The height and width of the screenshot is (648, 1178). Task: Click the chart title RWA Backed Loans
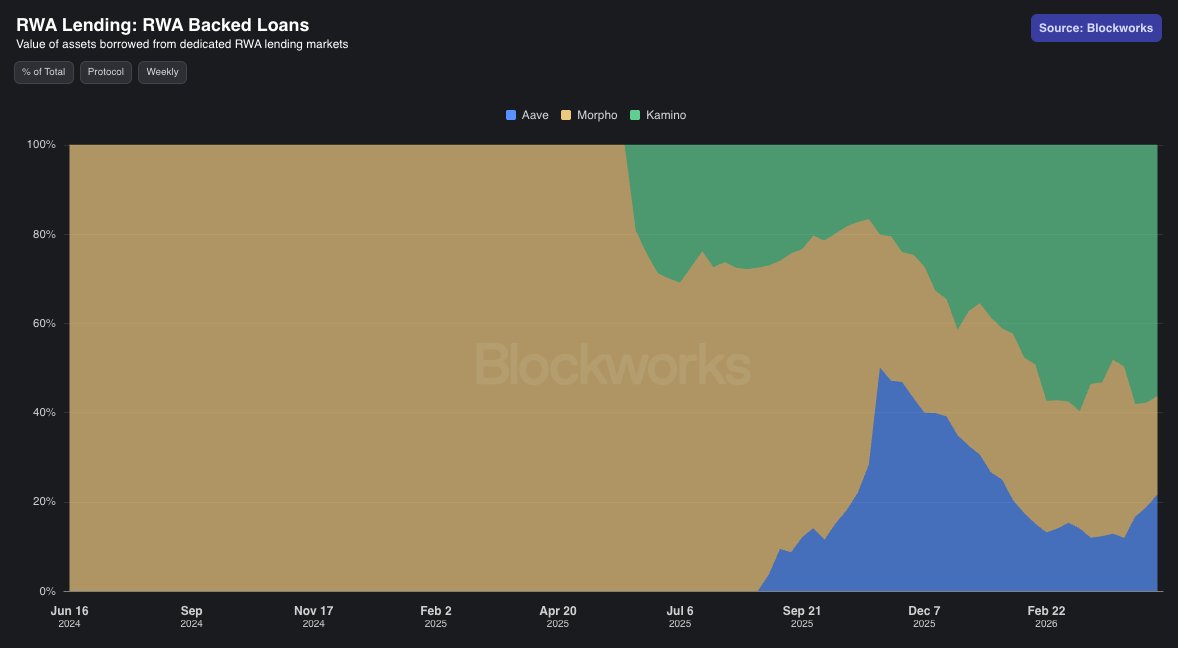163,25
